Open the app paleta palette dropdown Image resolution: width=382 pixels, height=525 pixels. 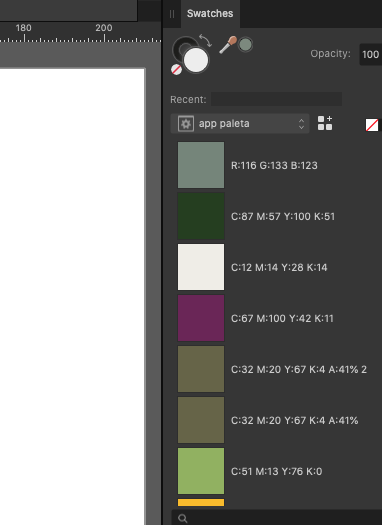coord(240,124)
